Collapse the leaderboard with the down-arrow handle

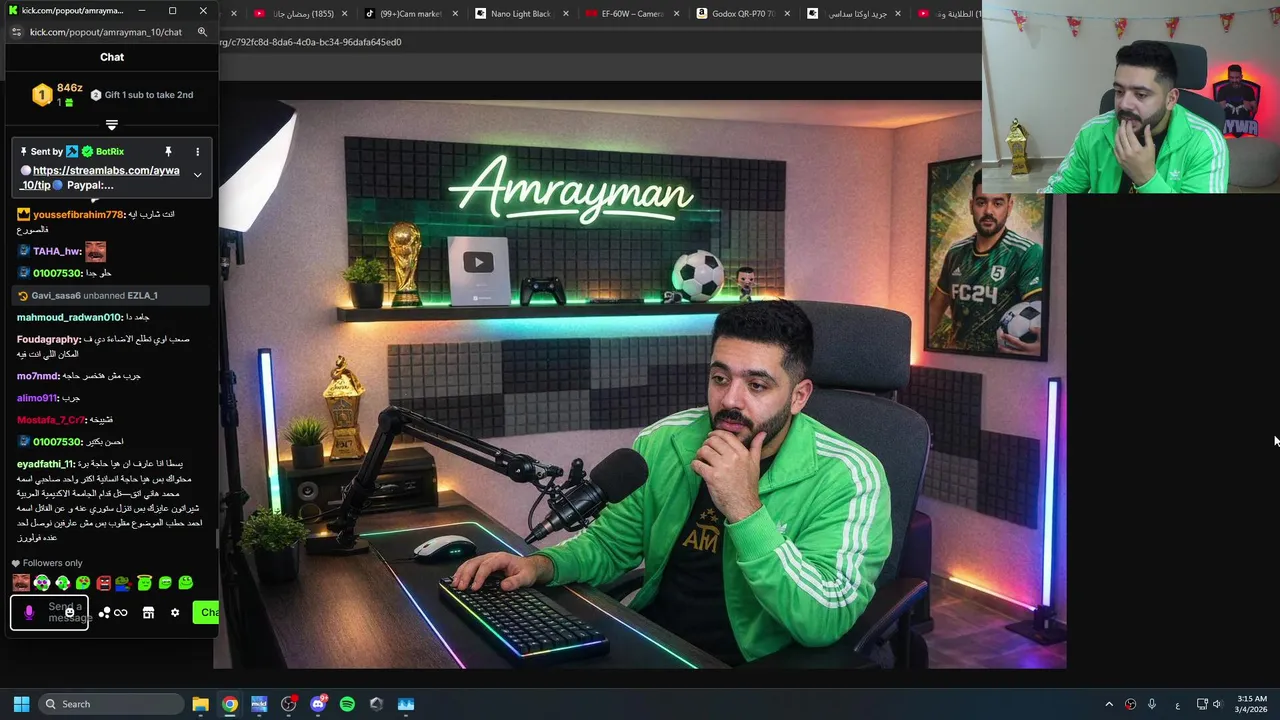pyautogui.click(x=112, y=125)
